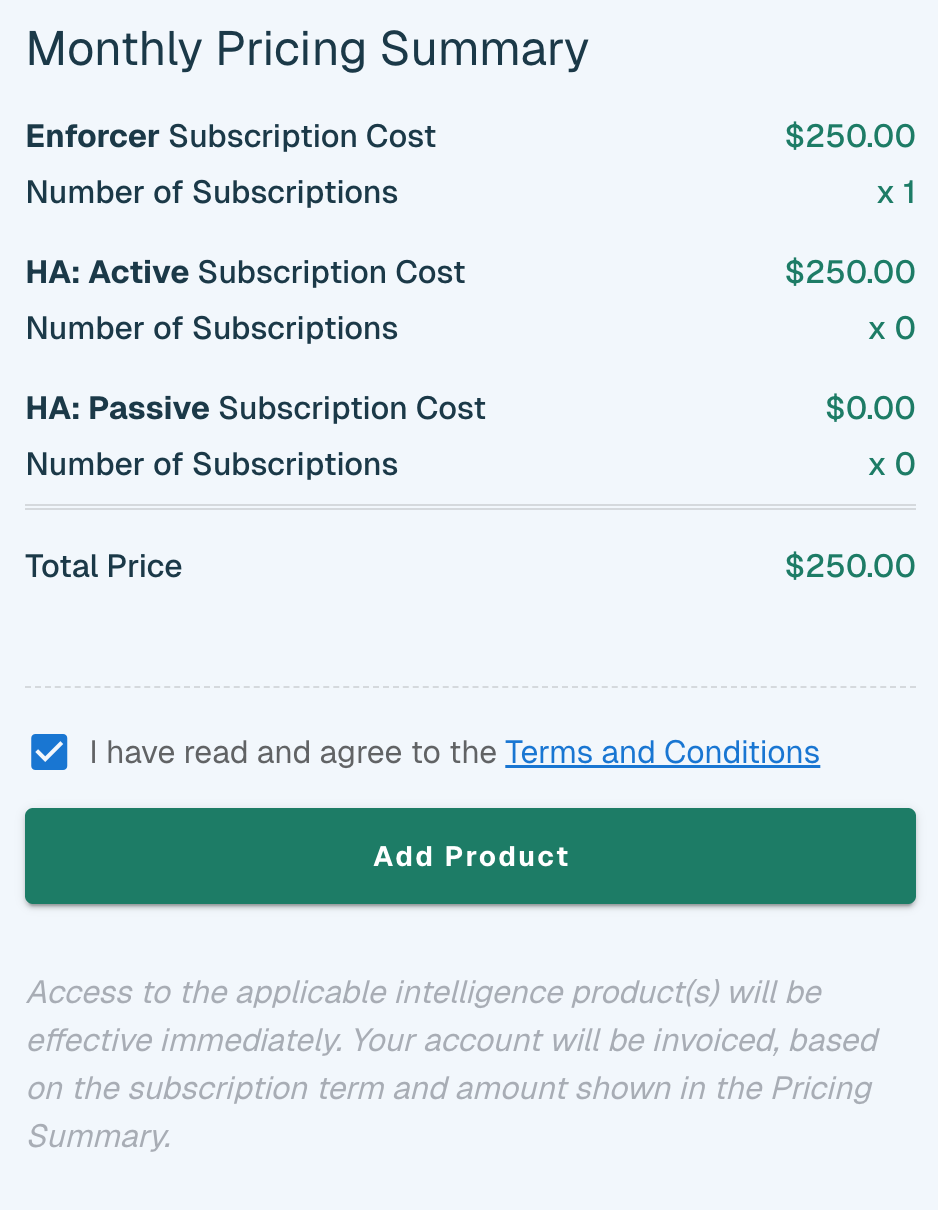Select the HA: Passive Subscription Cost label
938x1210 pixels.
[256, 408]
